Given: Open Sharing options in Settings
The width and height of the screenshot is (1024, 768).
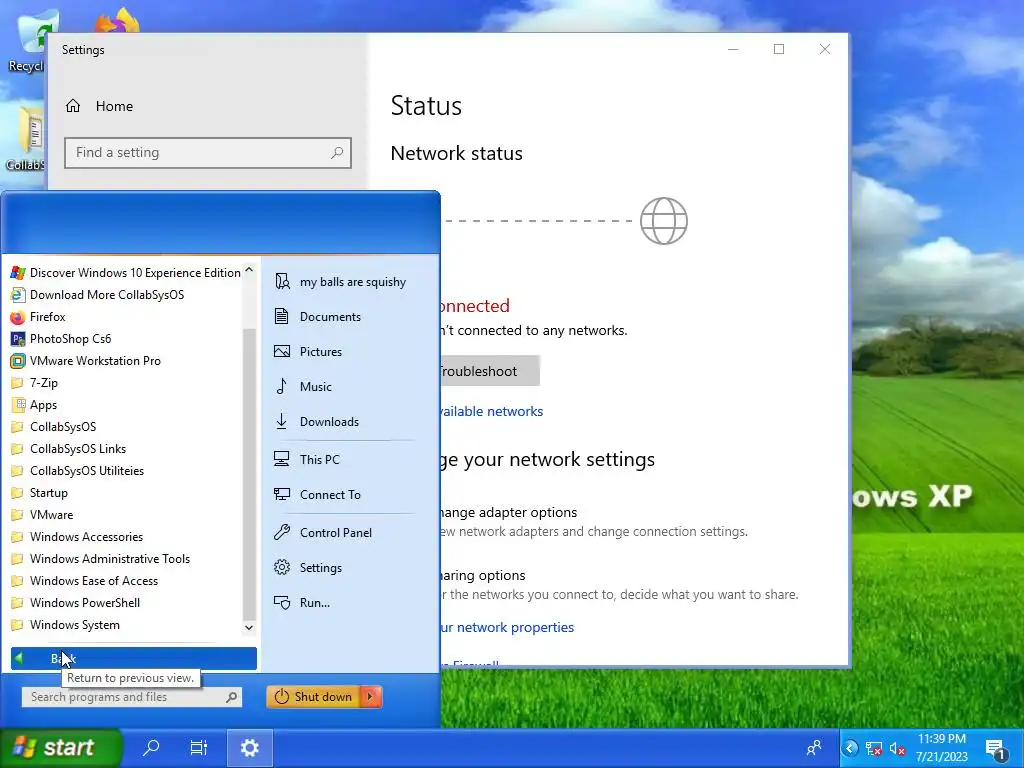Looking at the screenshot, I should tap(481, 575).
